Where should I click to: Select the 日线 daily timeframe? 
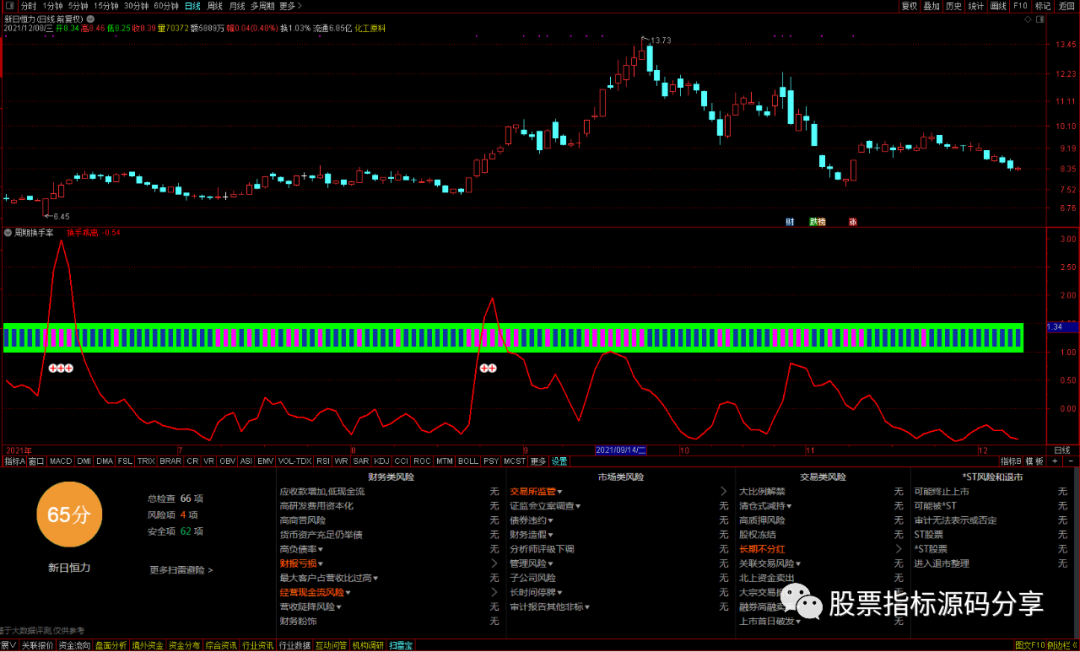(x=193, y=6)
